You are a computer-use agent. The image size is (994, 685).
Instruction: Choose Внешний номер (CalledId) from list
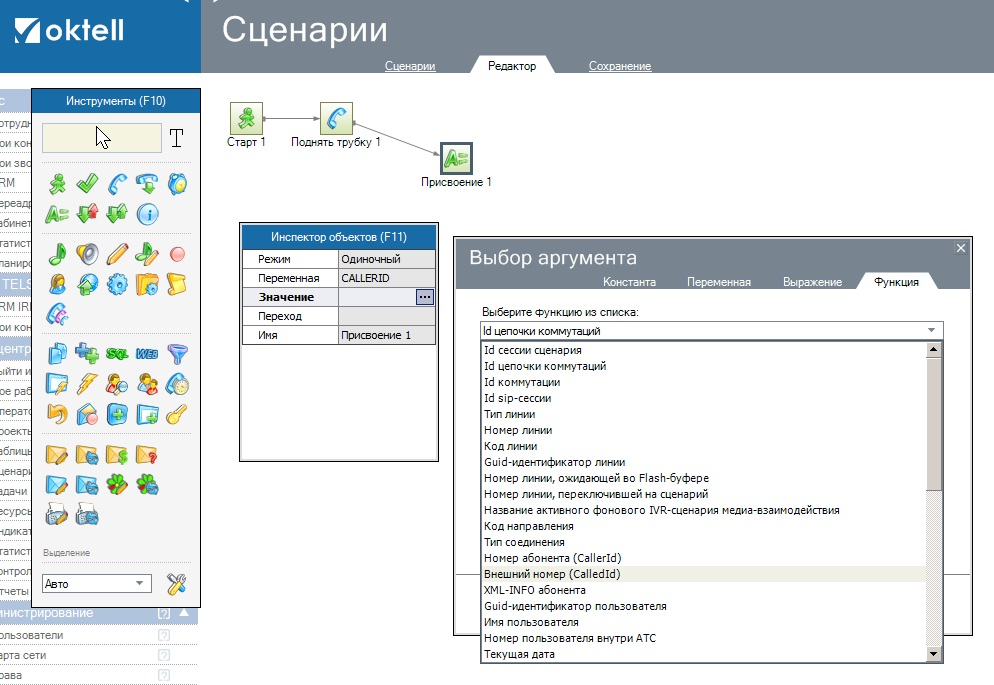pos(552,574)
